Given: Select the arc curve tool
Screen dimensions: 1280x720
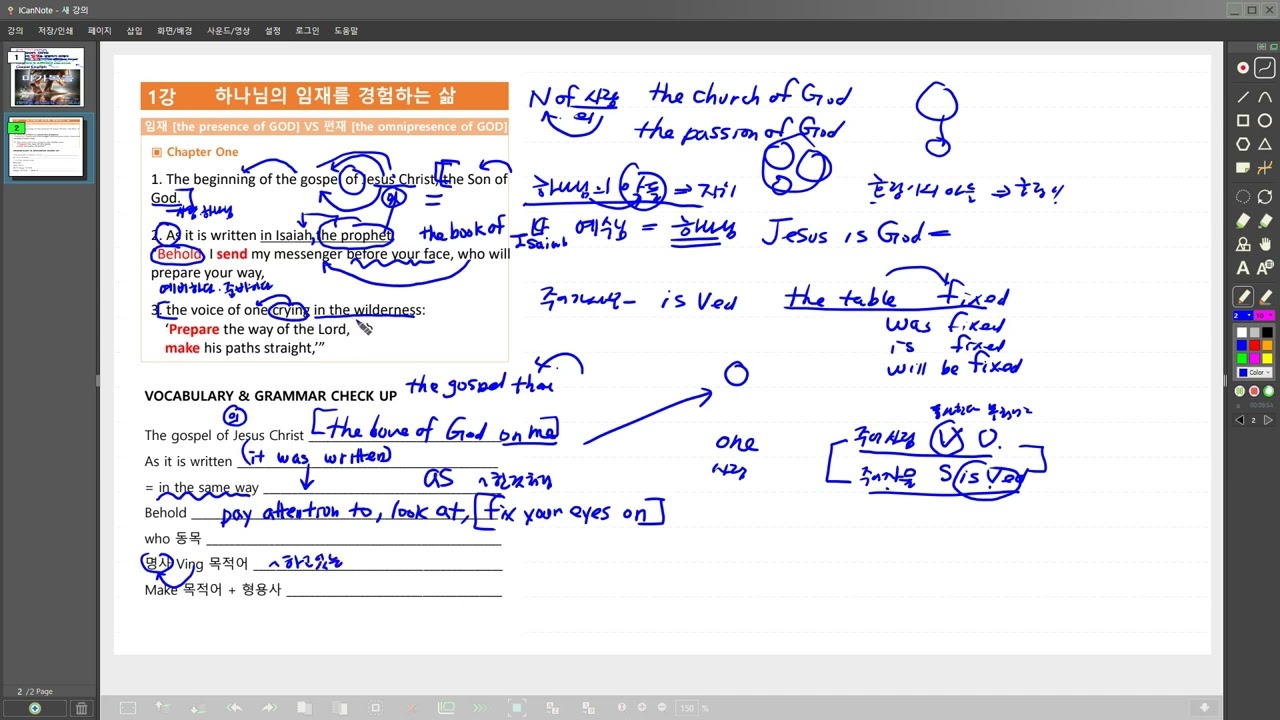Looking at the screenshot, I should (x=1265, y=97).
